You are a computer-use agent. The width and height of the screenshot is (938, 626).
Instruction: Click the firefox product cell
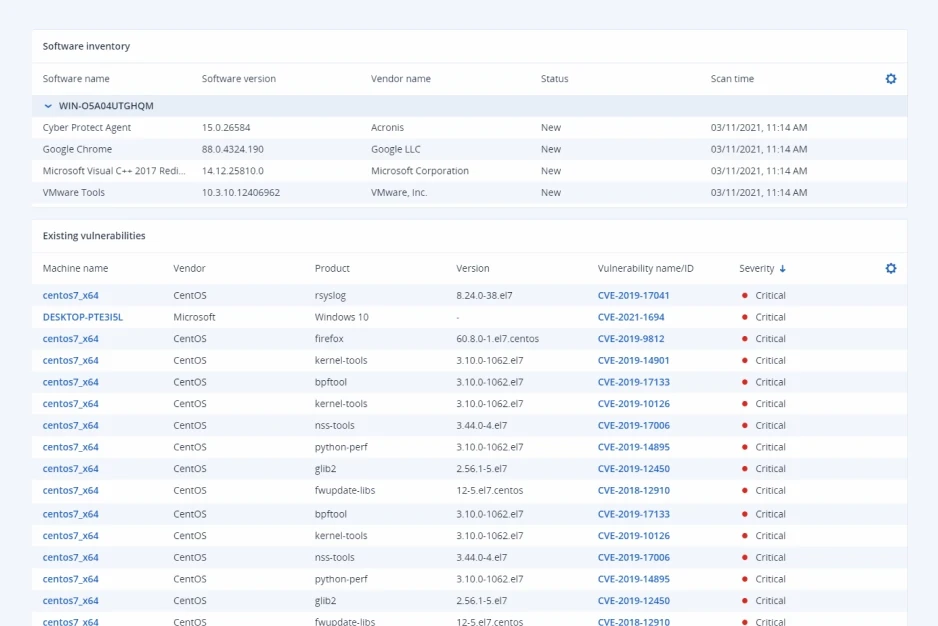coord(329,338)
